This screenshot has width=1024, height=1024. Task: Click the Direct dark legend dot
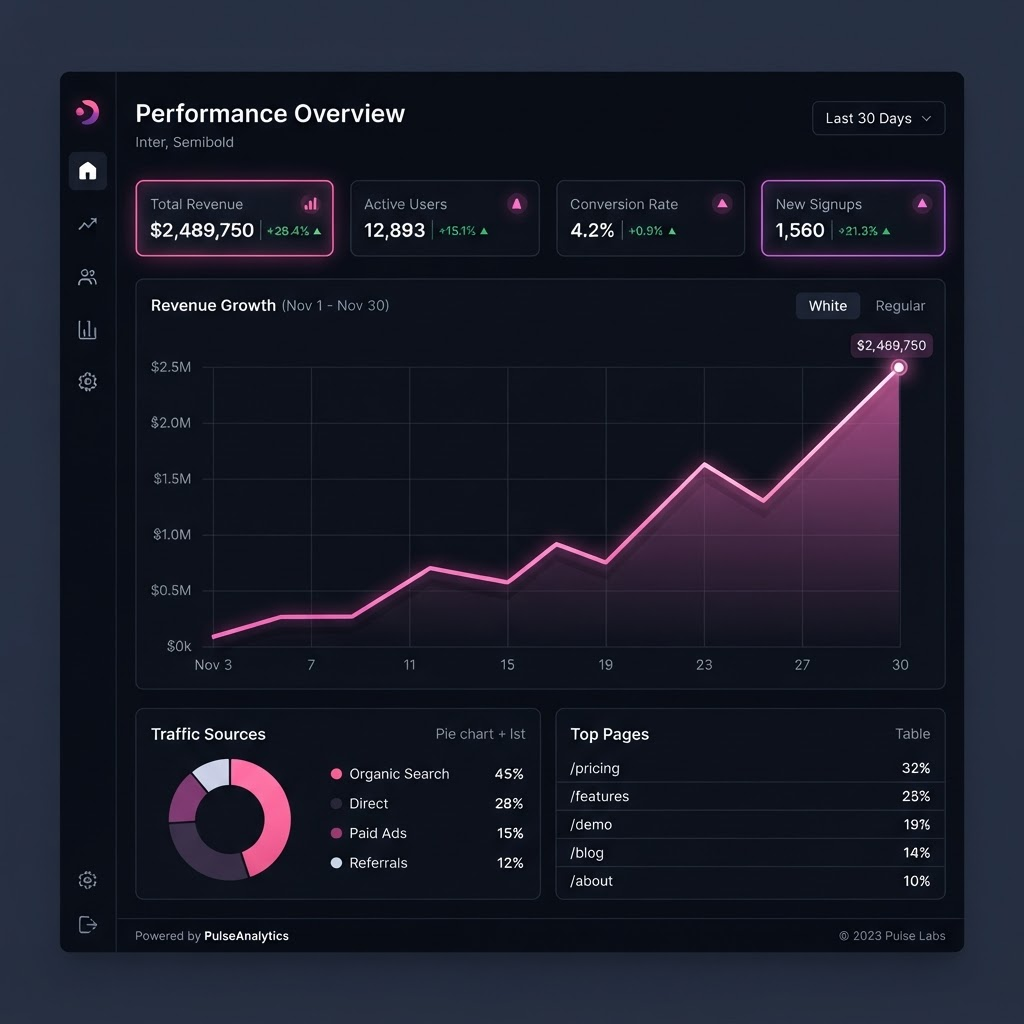[x=336, y=803]
